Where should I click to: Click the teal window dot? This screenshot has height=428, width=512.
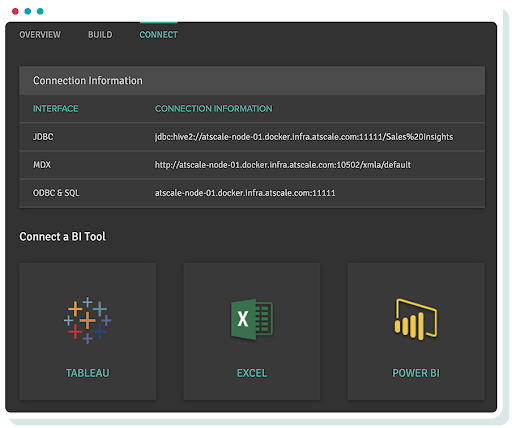click(40, 11)
